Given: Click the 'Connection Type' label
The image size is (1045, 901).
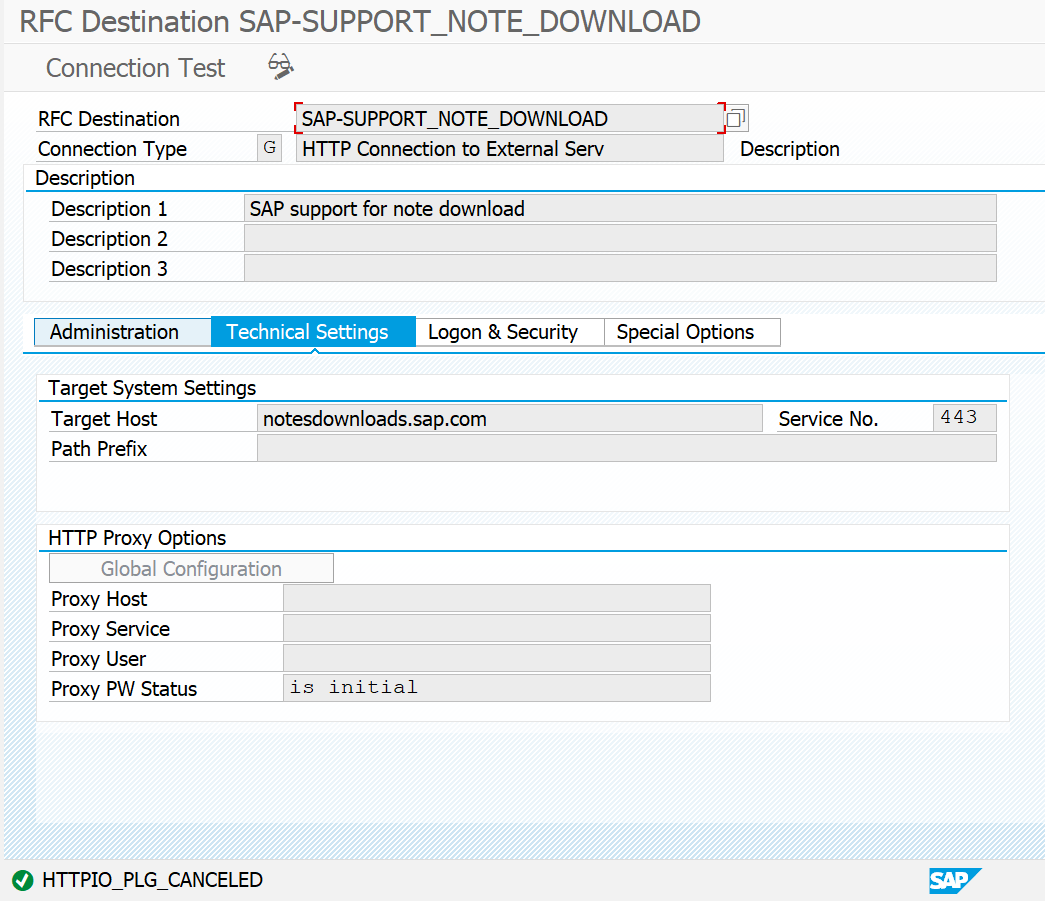Looking at the screenshot, I should [x=112, y=149].
